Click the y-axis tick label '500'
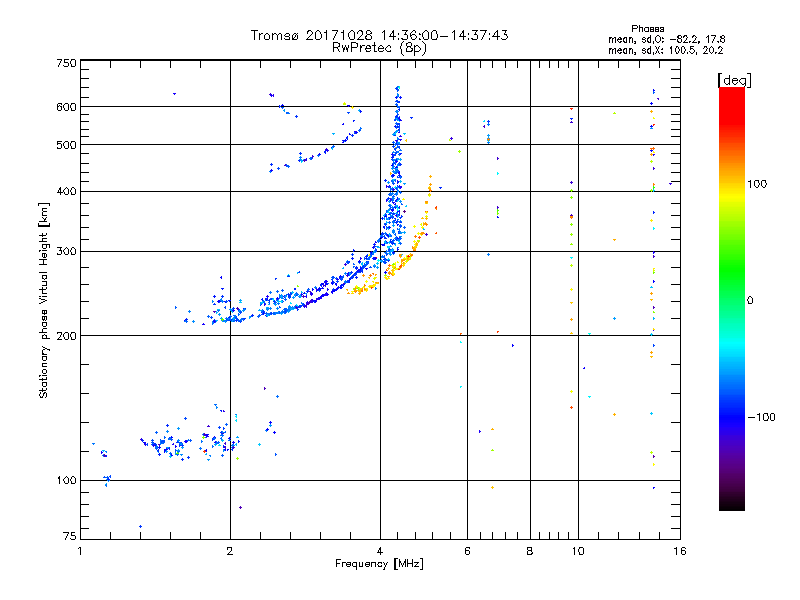Viewport: 800px width, 600px height. pos(66,145)
